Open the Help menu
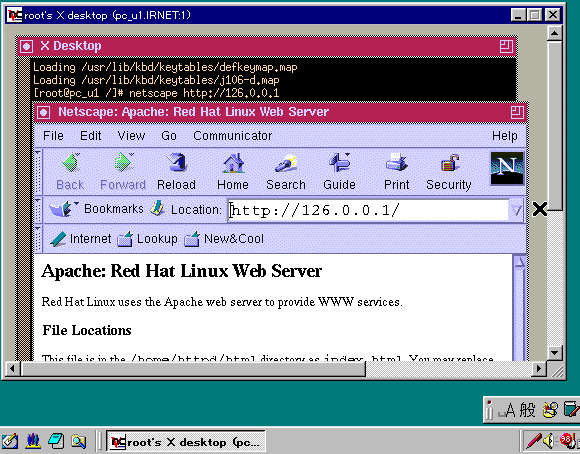This screenshot has height=454, width=580. pyautogui.click(x=505, y=136)
